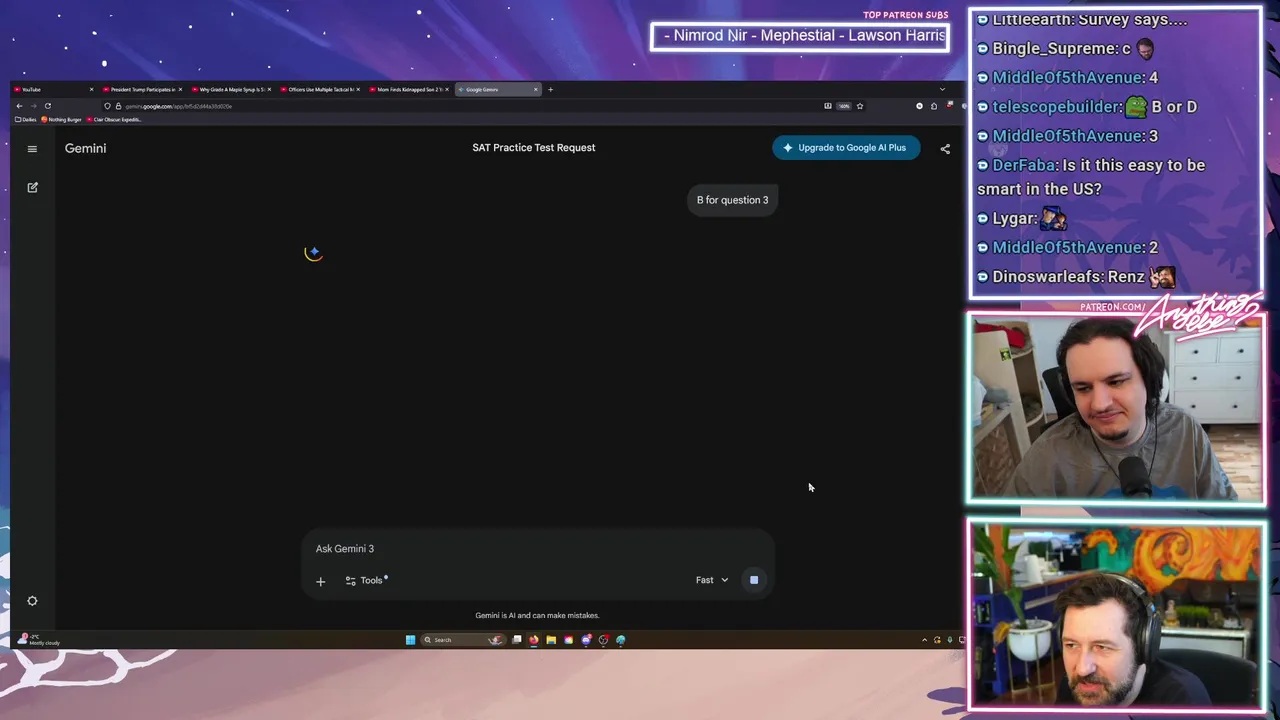
Task: Expand the Fast model selector dropdown
Action: 712,580
